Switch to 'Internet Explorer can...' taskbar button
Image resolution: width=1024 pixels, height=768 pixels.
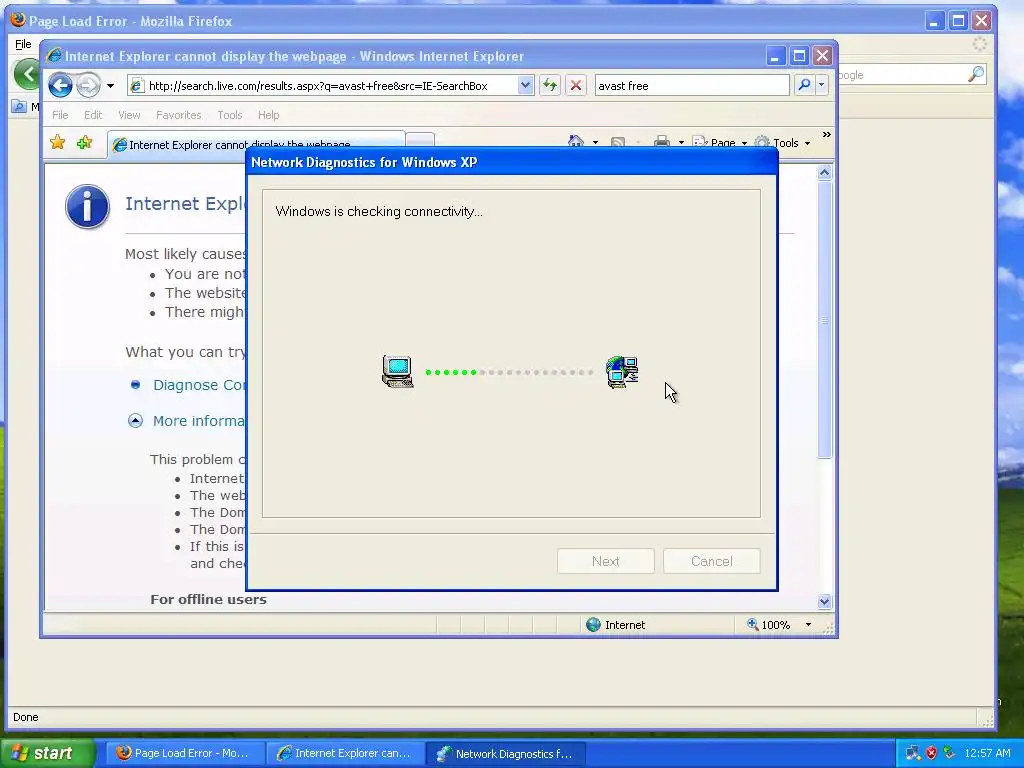[345, 753]
